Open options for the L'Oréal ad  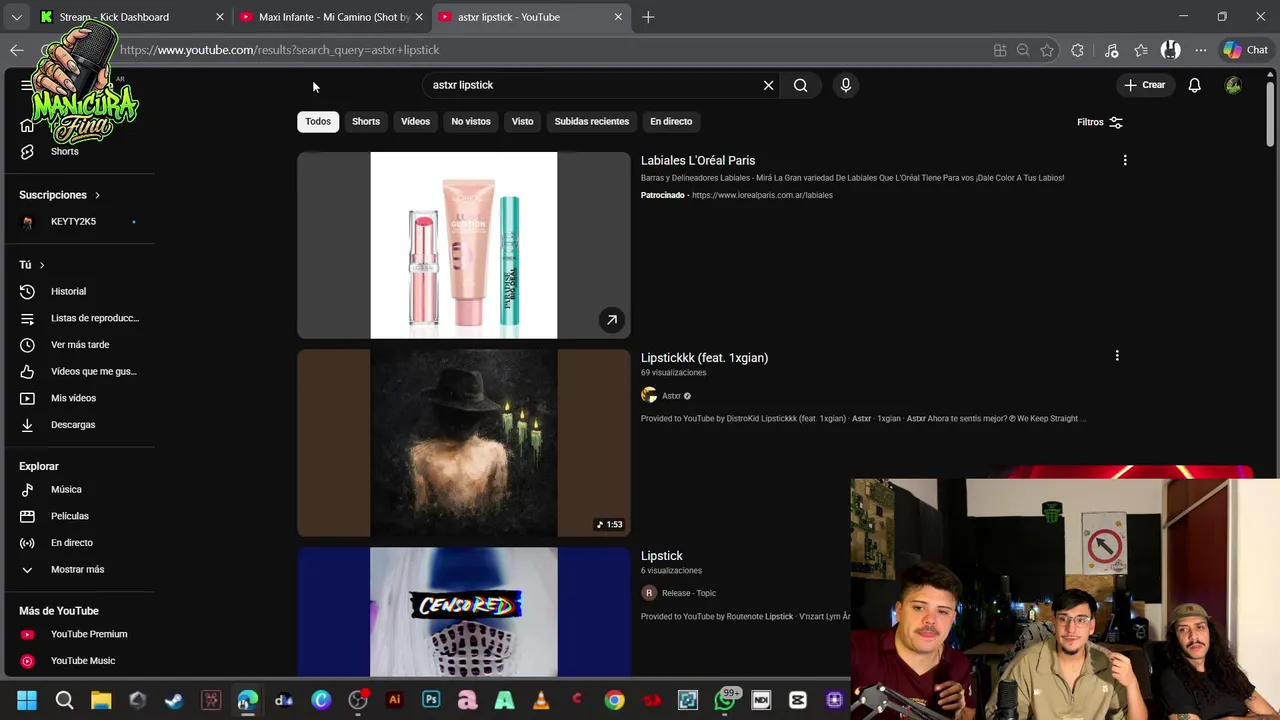(x=1125, y=160)
